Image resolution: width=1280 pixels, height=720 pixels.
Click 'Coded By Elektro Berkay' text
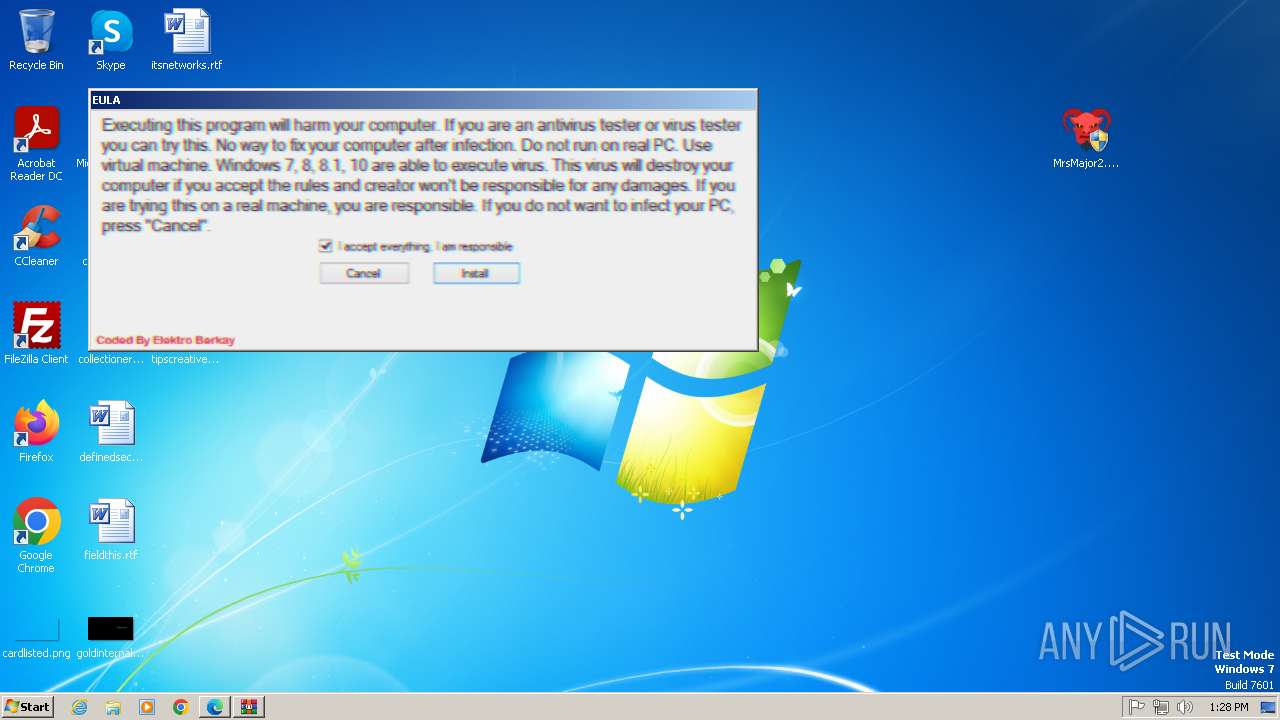tap(165, 340)
